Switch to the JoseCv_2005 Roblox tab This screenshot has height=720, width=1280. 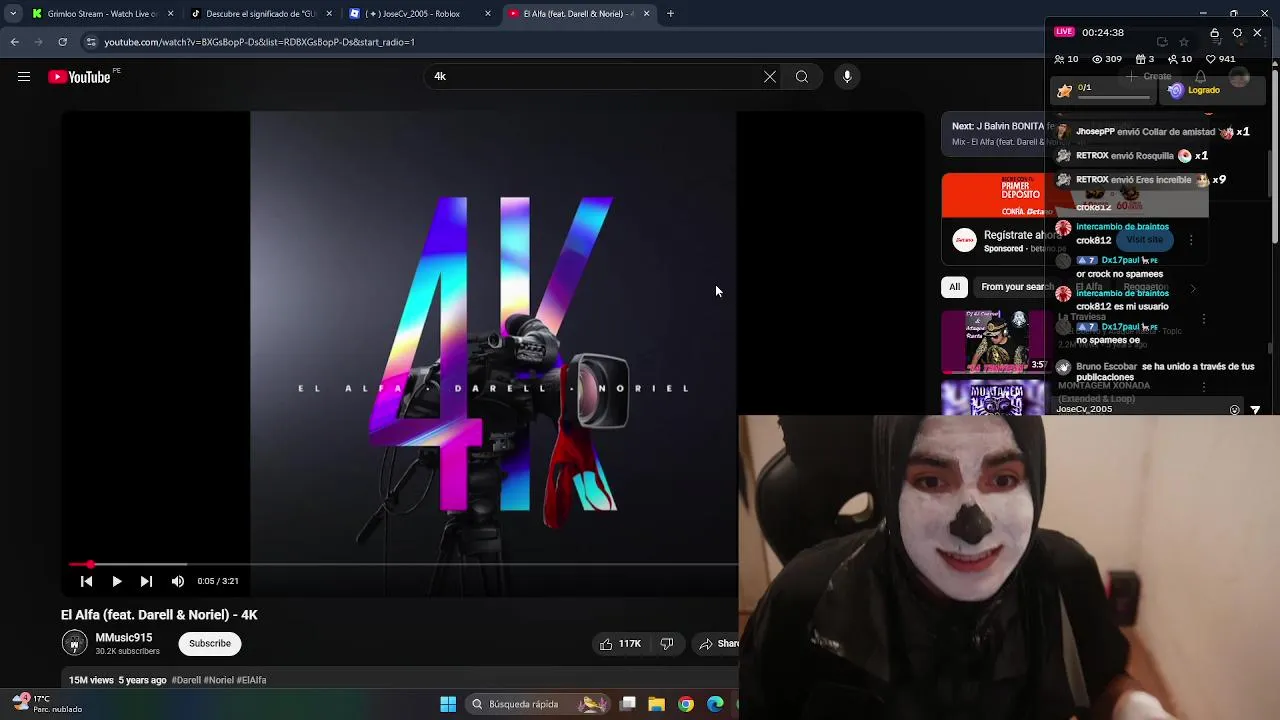418,14
